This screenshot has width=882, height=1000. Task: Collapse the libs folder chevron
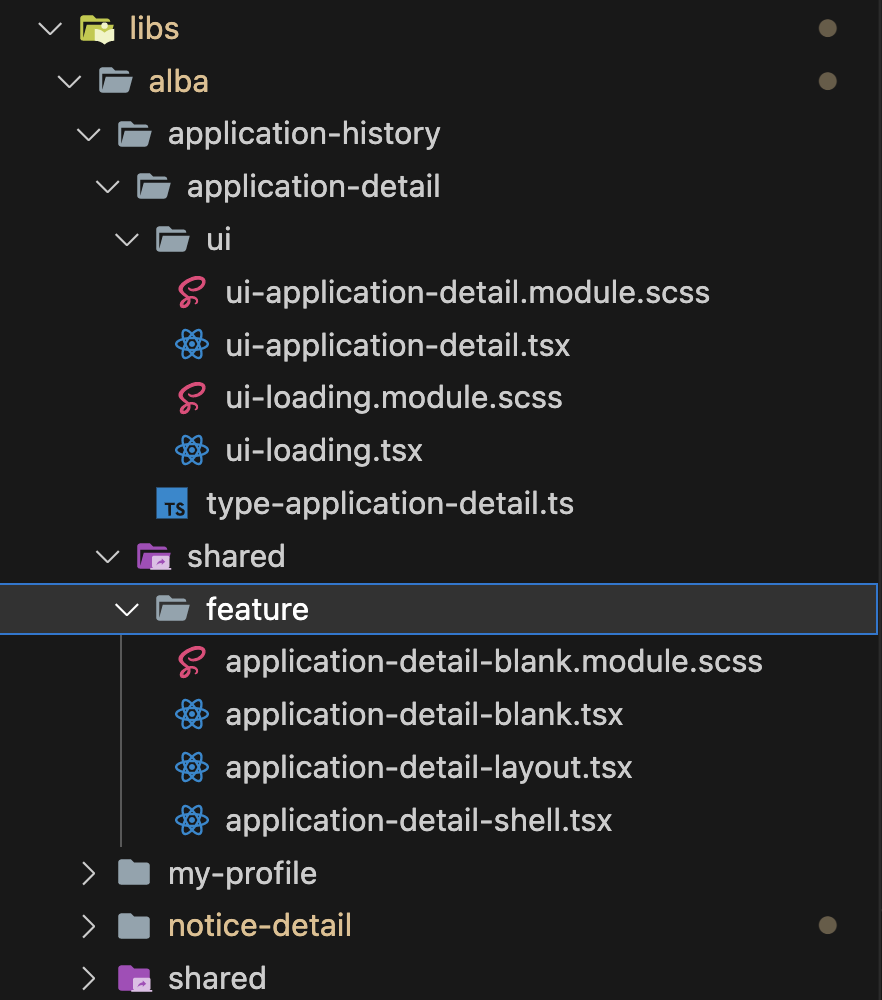pos(48,28)
